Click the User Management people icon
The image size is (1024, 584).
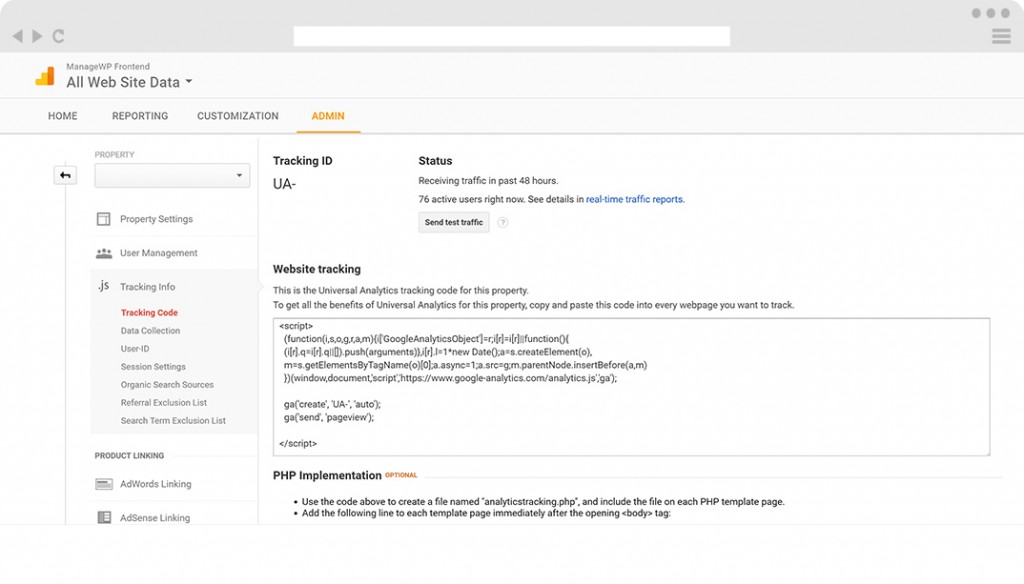tap(104, 253)
